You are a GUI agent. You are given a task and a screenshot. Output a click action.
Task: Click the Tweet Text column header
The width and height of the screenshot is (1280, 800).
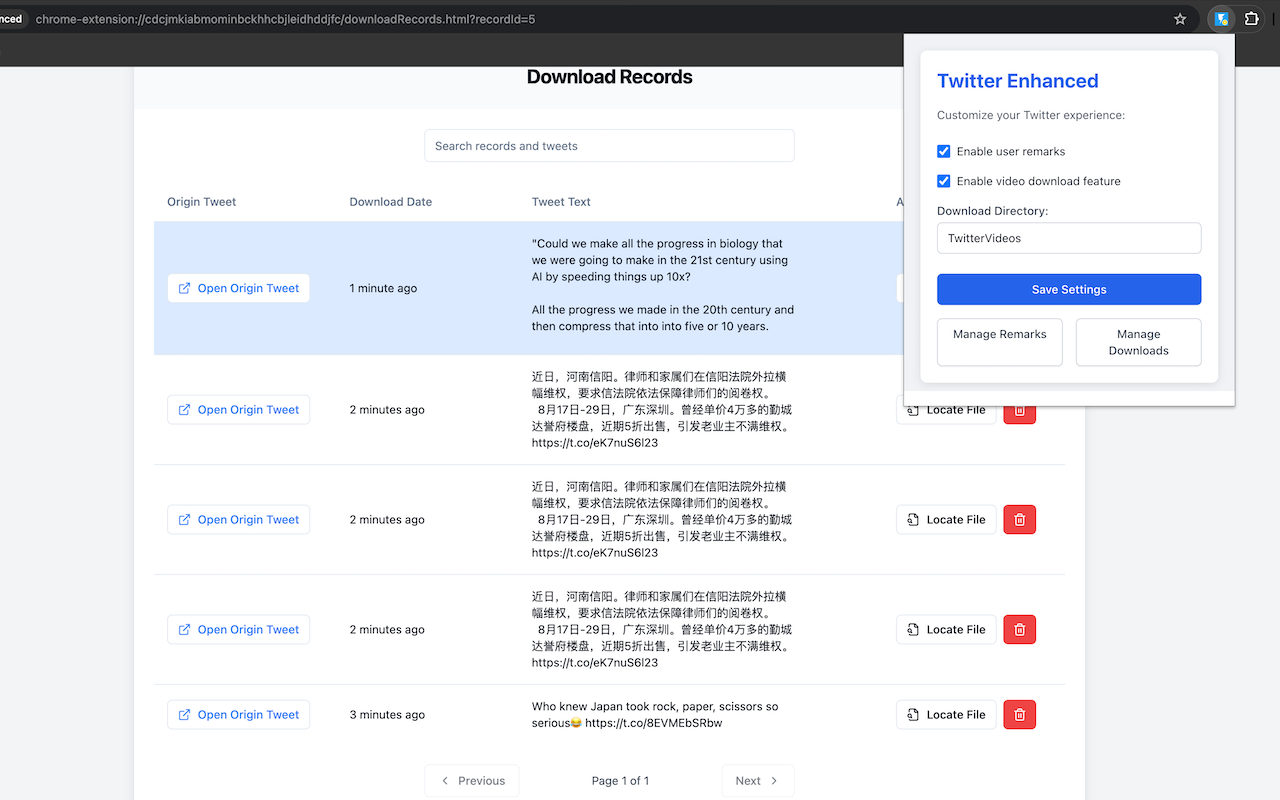coord(561,202)
